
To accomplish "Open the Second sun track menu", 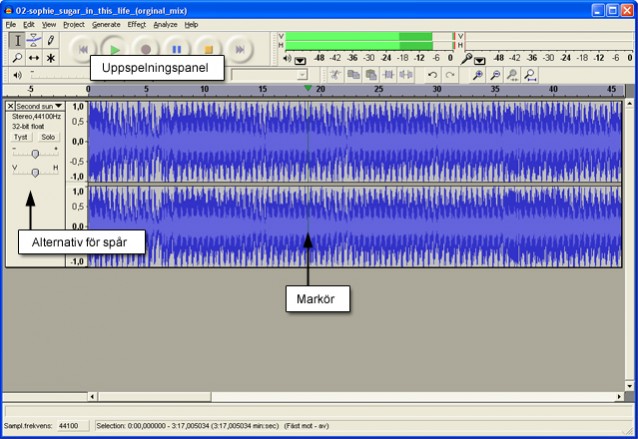I will pyautogui.click(x=40, y=106).
